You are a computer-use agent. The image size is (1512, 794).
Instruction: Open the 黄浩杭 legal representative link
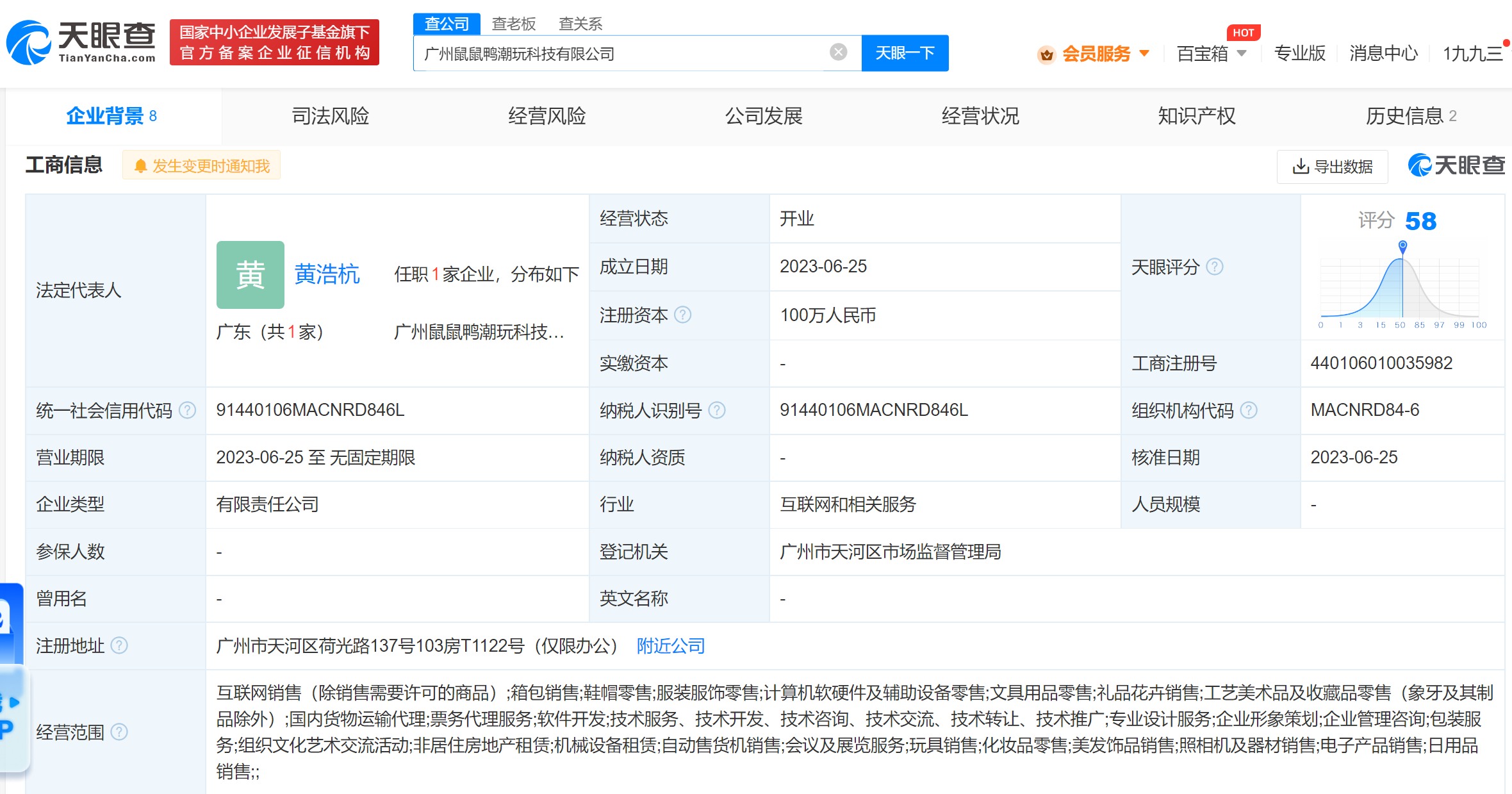pos(327,274)
